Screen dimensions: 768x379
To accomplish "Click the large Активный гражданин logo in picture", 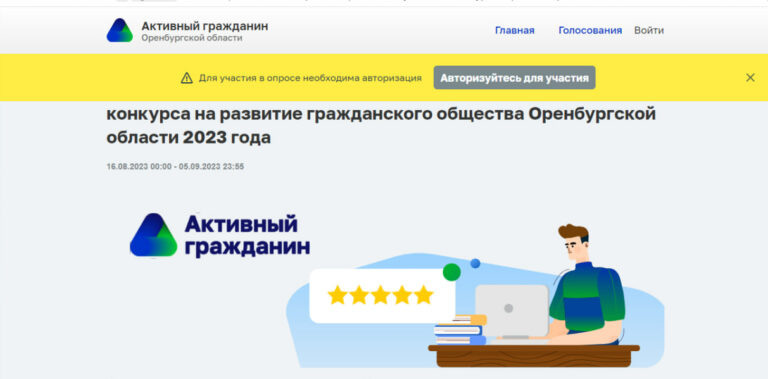I will [220, 236].
